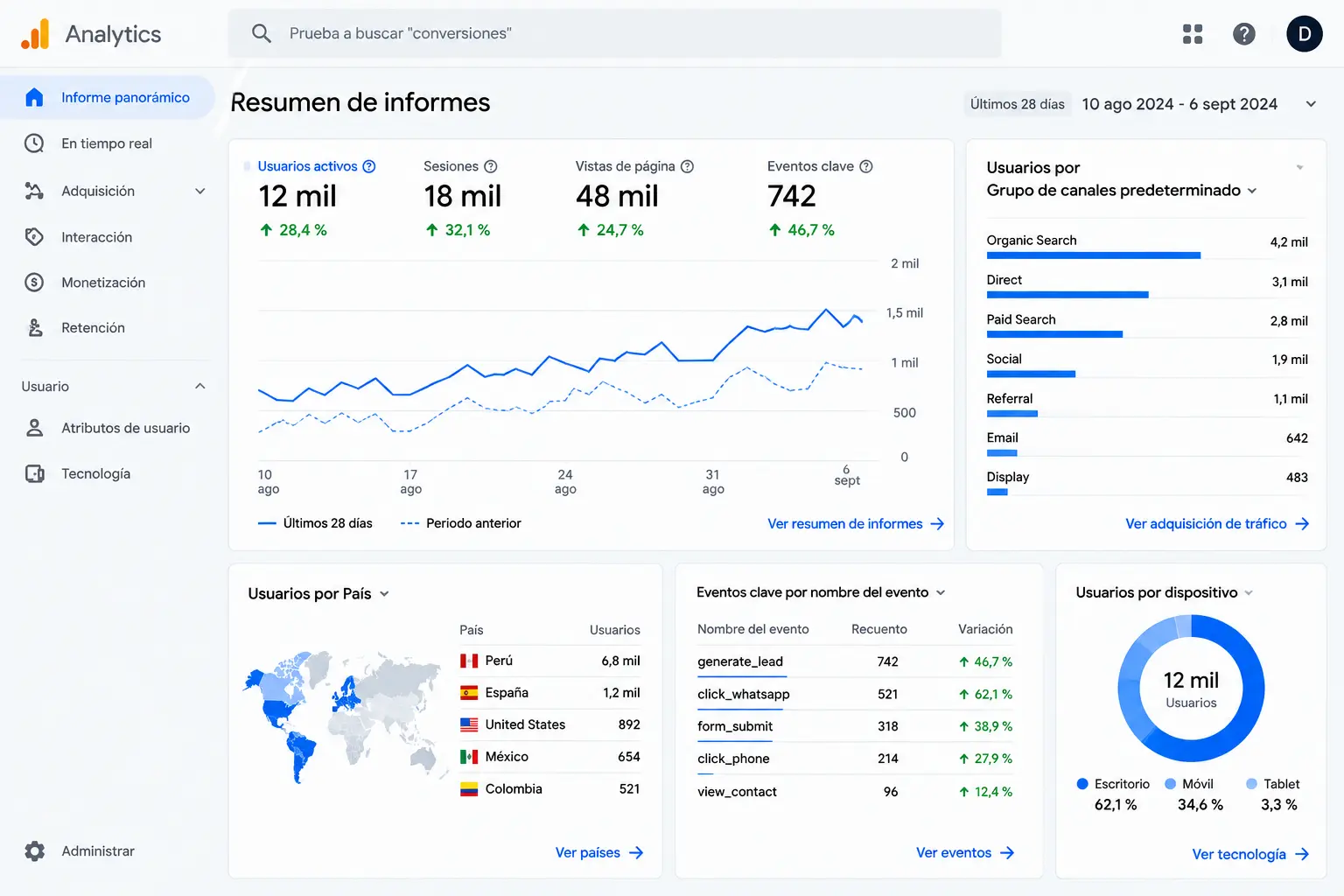Open the help question mark icon
This screenshot has width=1344, height=896.
[1244, 34]
